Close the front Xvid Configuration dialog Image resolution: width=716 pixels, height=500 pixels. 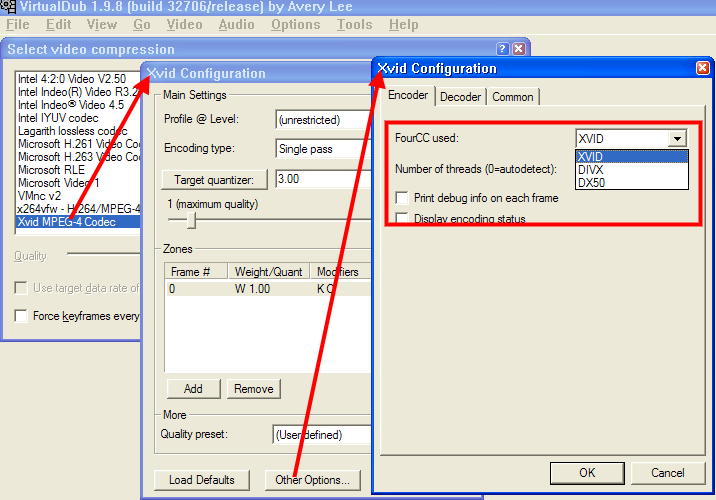[702, 68]
